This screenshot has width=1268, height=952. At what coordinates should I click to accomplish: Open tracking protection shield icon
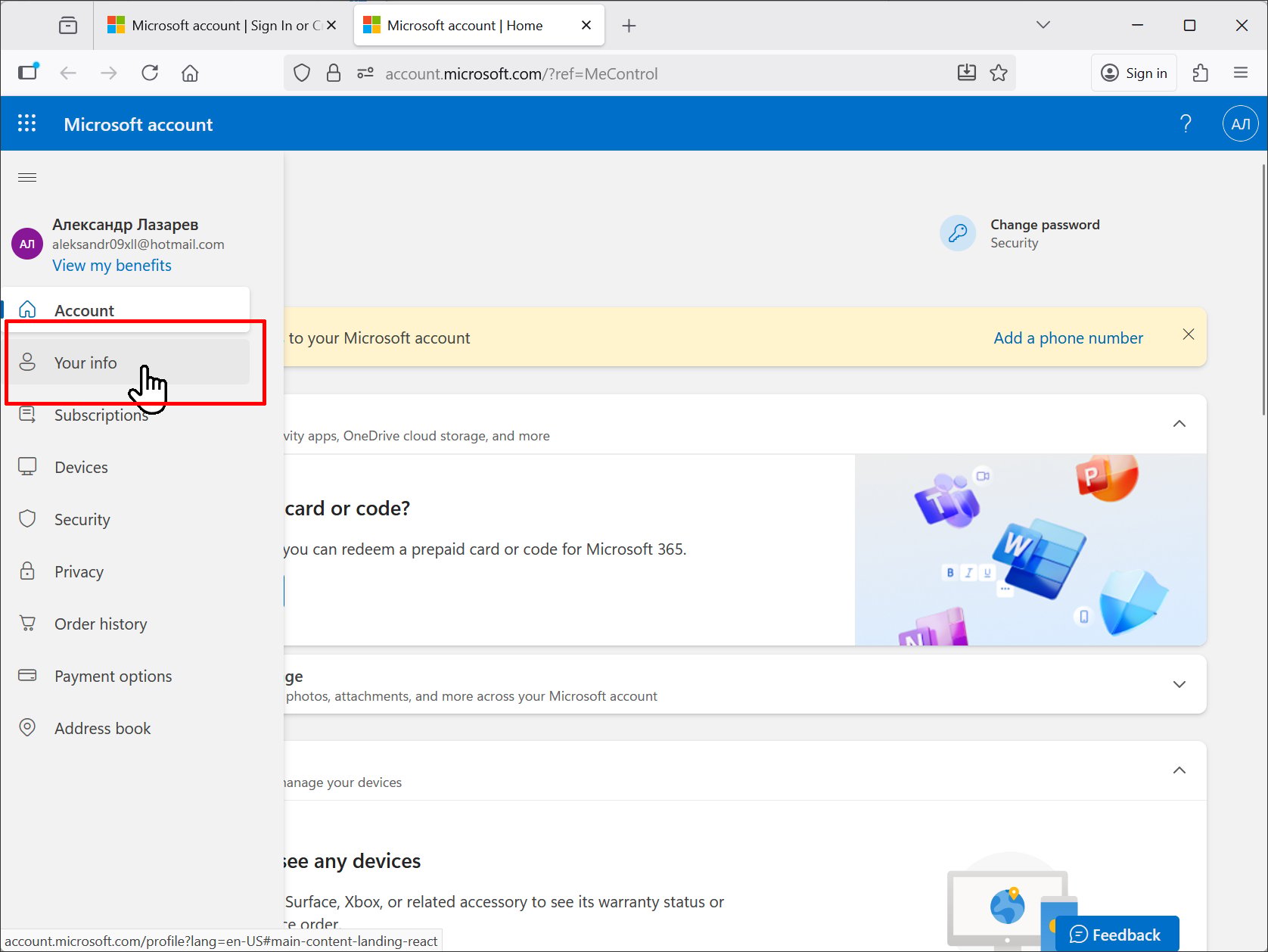pos(302,73)
